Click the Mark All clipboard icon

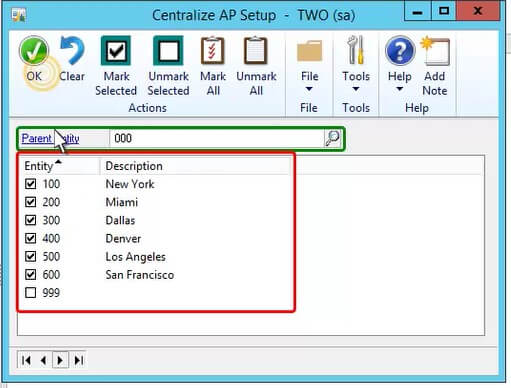(x=213, y=50)
